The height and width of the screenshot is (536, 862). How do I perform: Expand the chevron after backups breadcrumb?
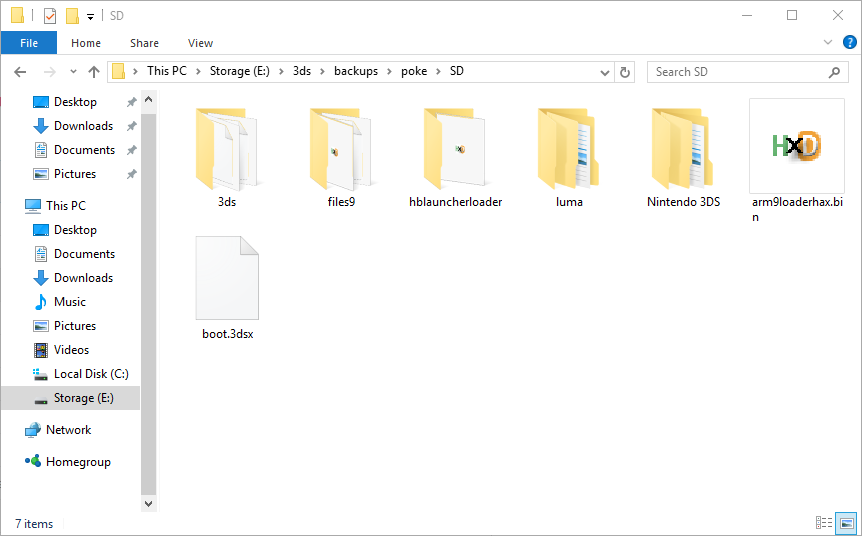(389, 71)
